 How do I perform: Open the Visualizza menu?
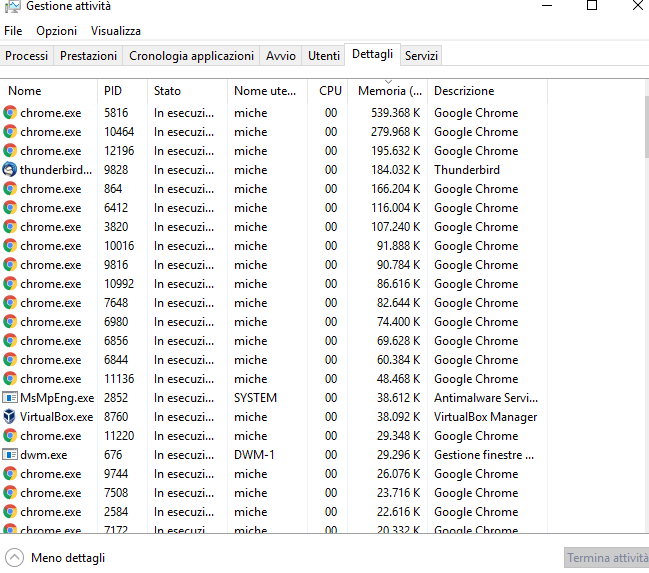coord(116,31)
